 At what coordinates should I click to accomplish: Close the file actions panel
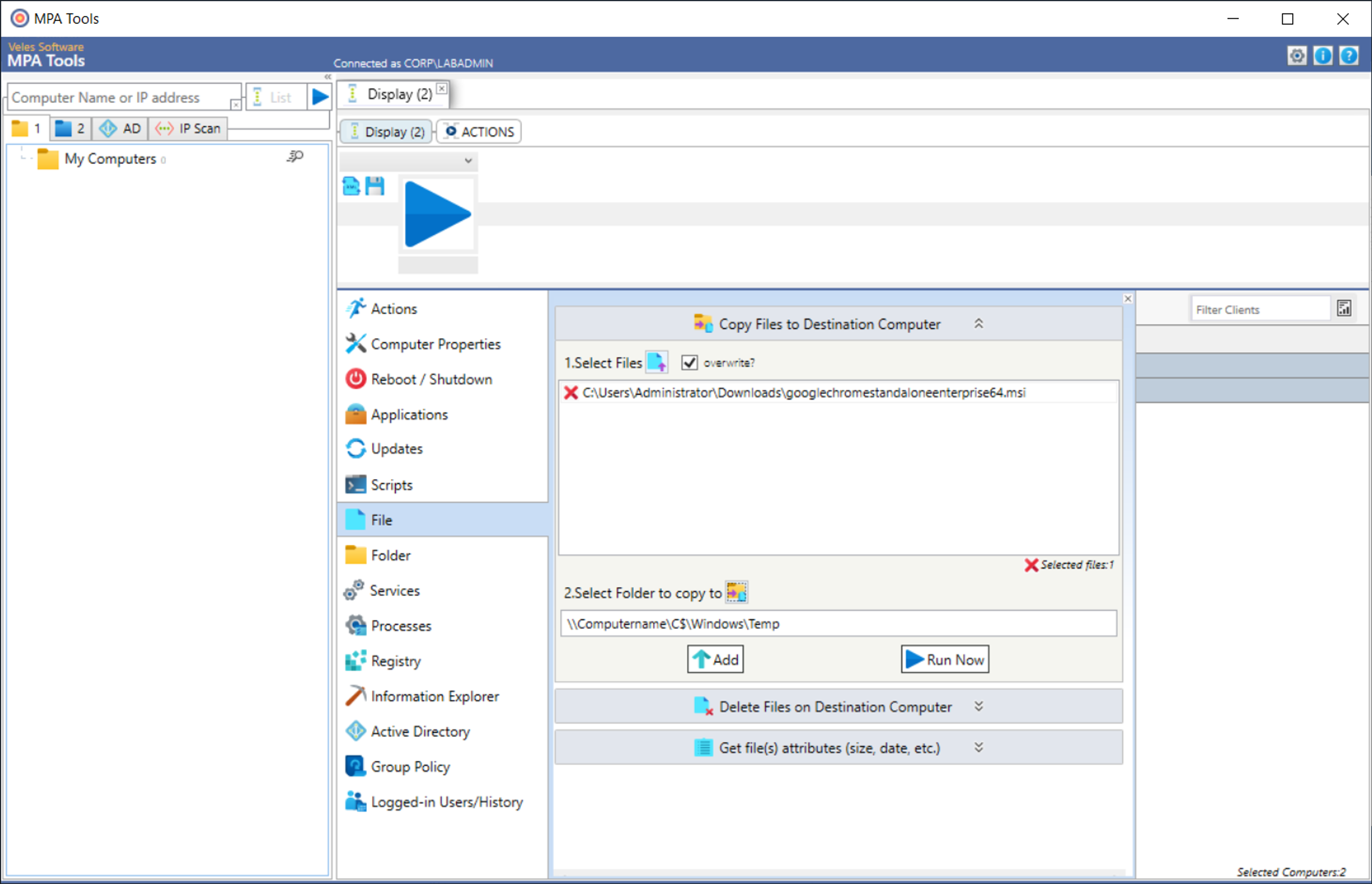click(x=1128, y=299)
